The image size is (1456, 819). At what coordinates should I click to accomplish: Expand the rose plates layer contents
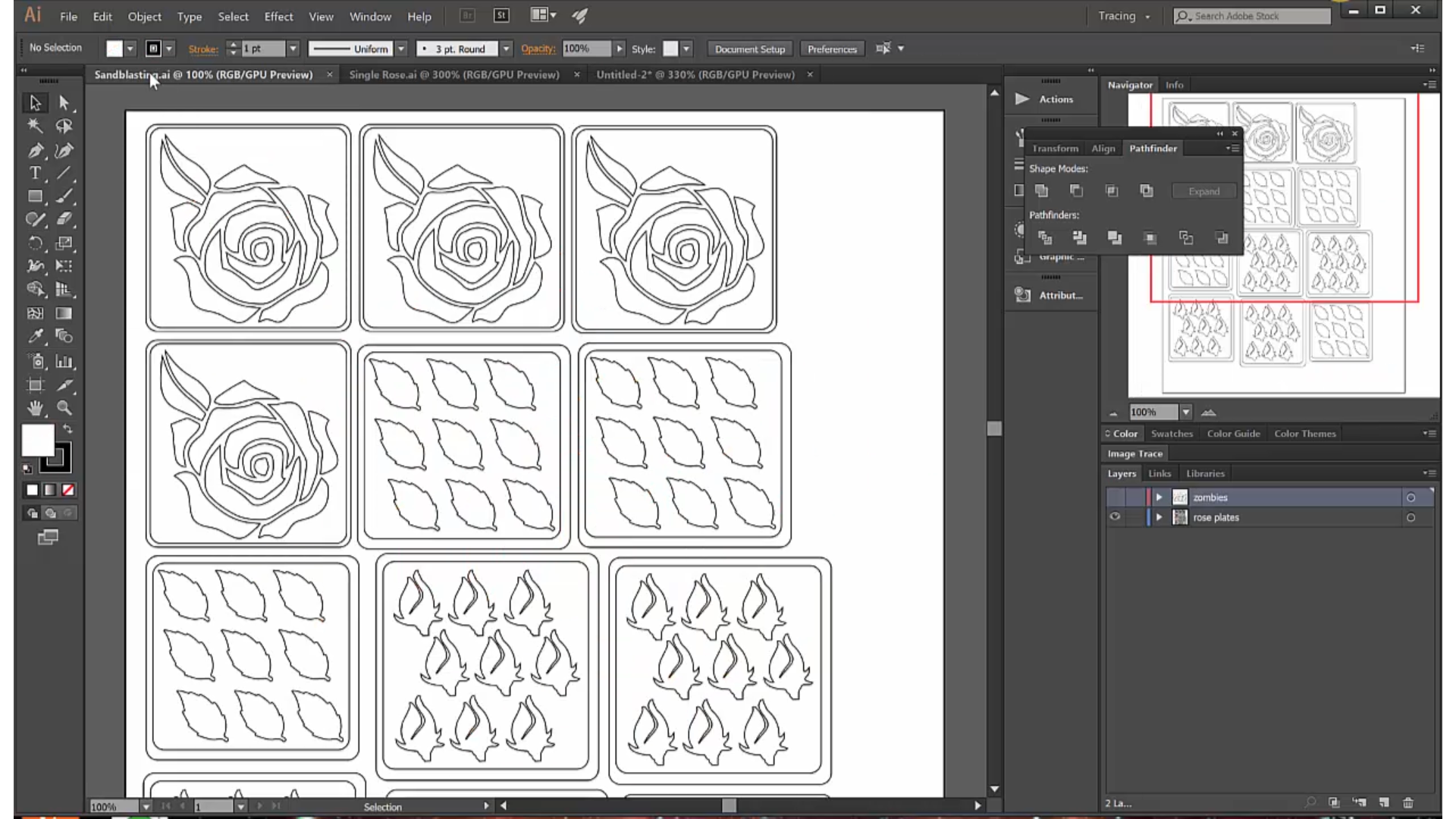click(1159, 517)
